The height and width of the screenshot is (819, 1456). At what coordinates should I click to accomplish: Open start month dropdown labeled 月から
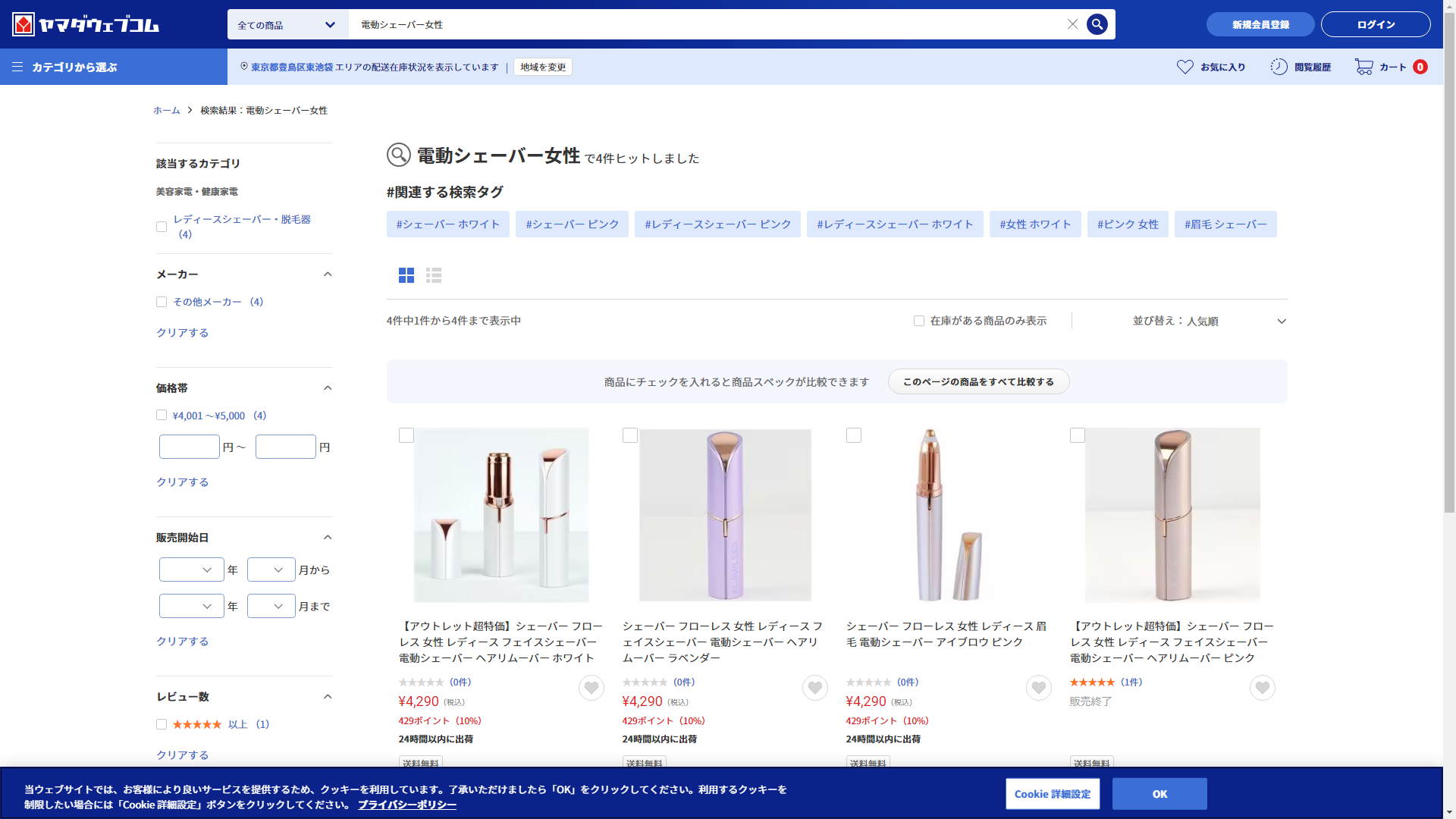click(271, 570)
